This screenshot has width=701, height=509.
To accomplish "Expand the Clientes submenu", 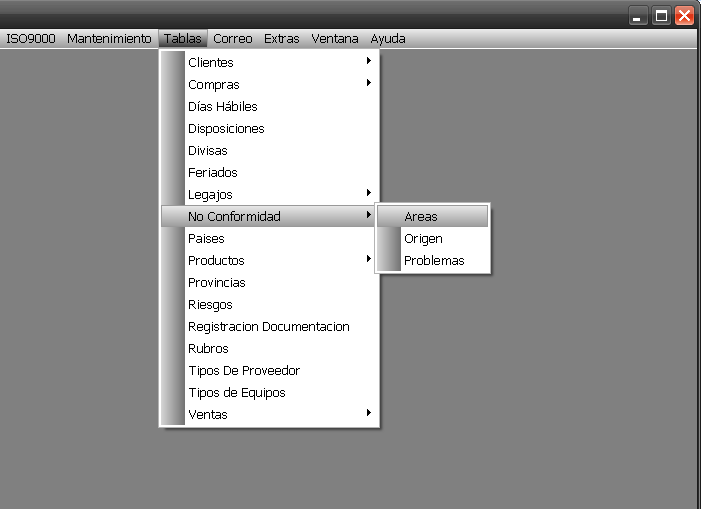I will pos(211,62).
